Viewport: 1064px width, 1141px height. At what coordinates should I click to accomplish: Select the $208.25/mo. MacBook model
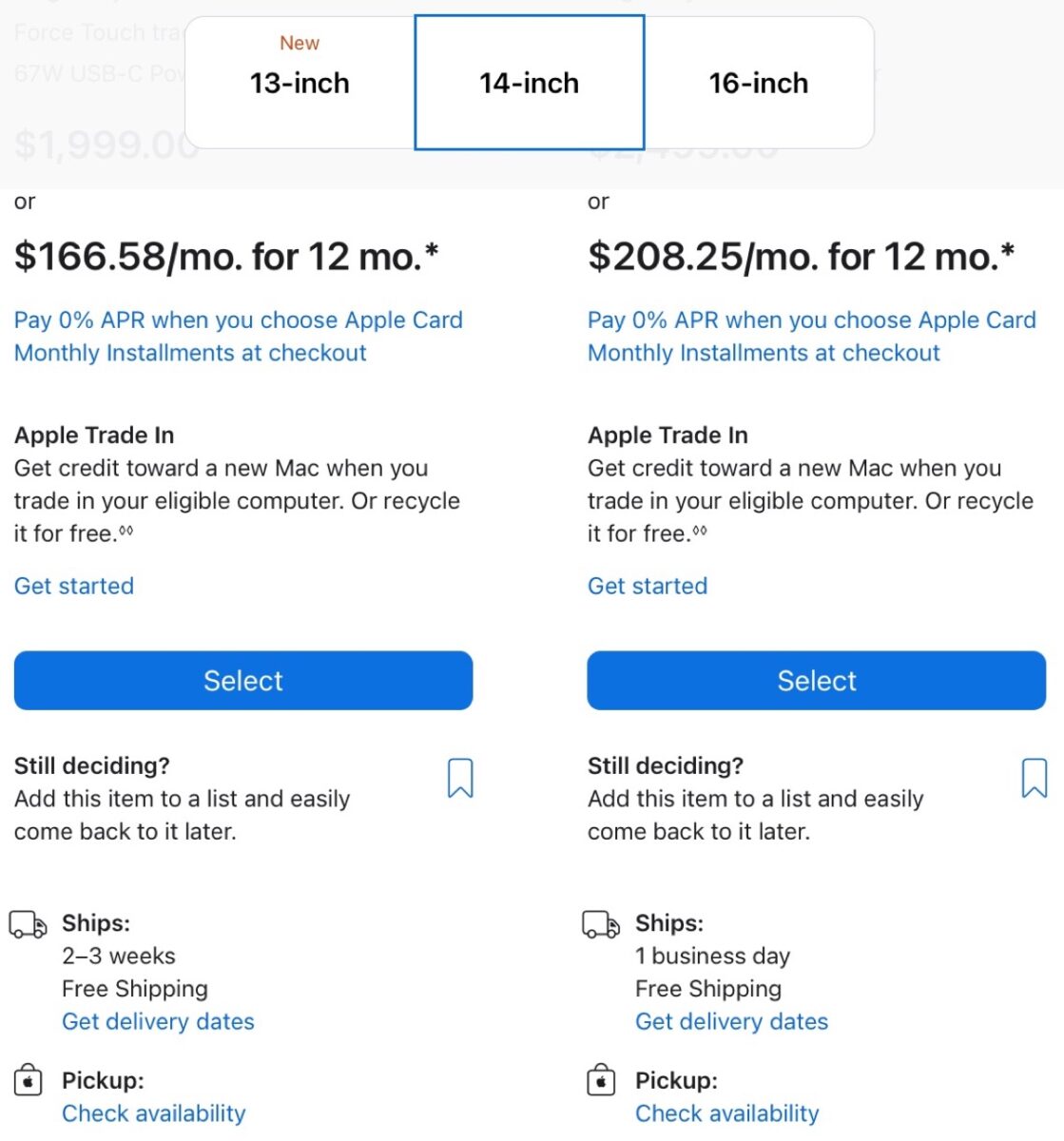[817, 681]
